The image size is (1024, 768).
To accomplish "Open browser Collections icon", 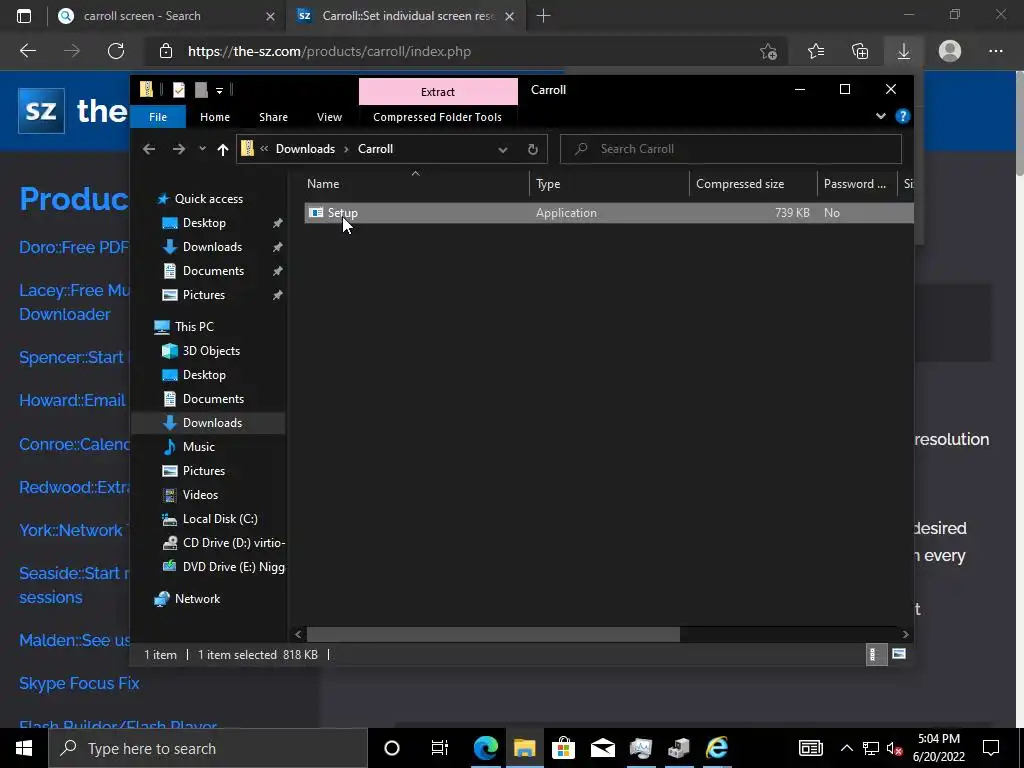I will 860,51.
